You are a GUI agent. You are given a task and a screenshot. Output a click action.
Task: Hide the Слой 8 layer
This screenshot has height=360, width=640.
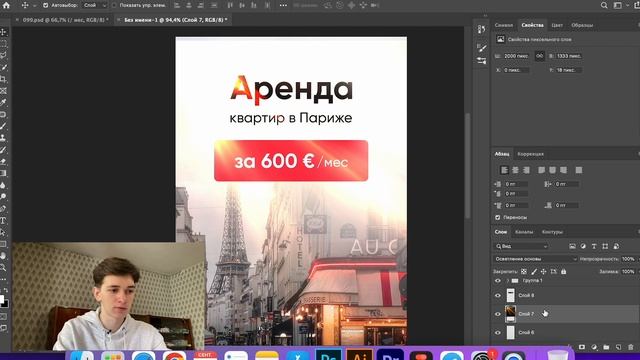pos(498,296)
